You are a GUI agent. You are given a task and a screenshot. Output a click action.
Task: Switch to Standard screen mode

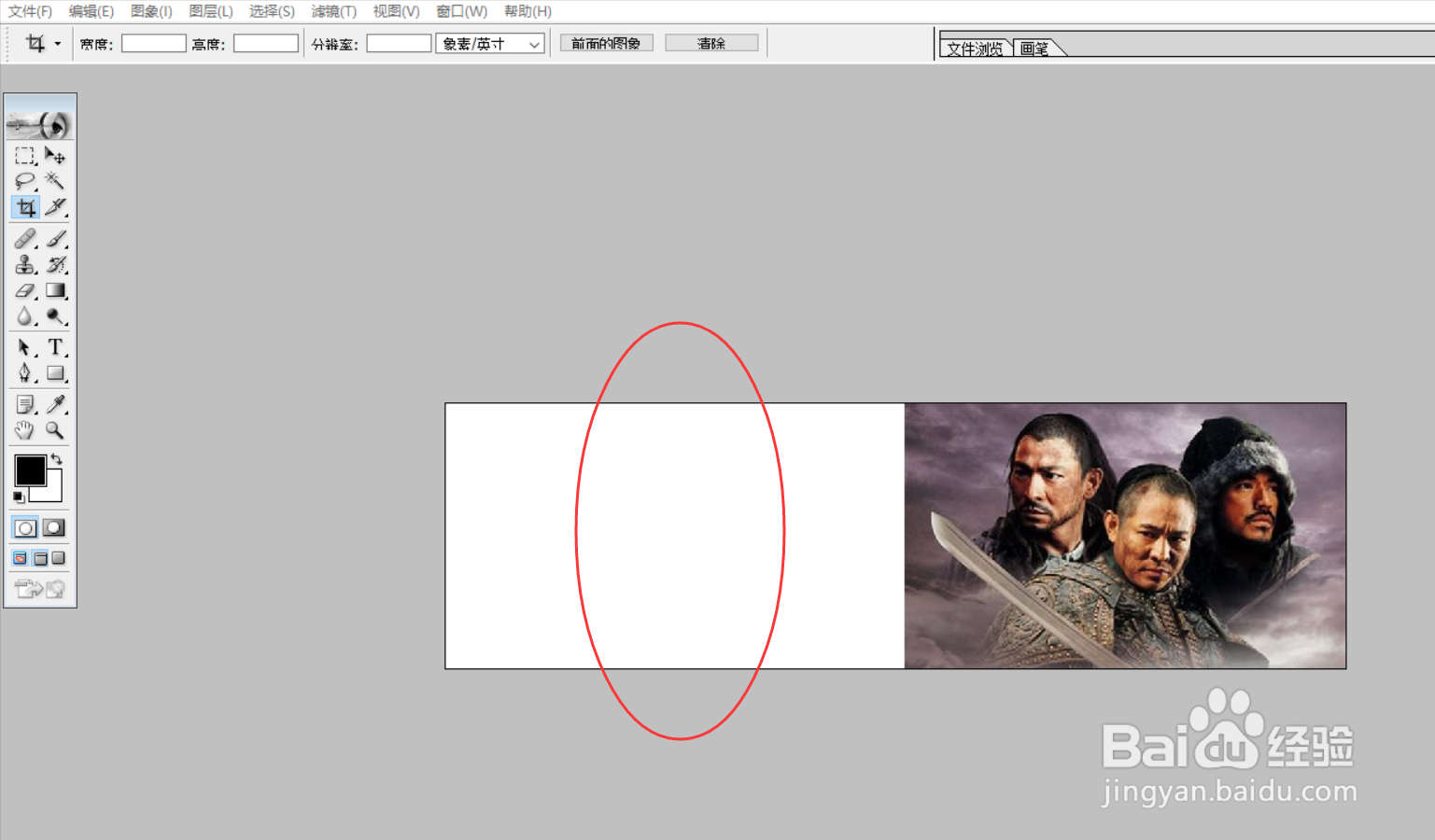click(x=21, y=558)
